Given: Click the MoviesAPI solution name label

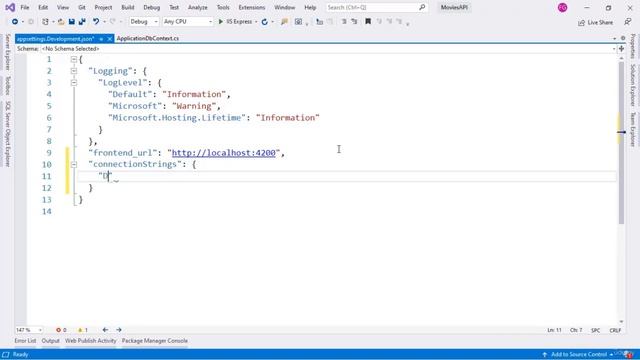Looking at the screenshot, I should click(x=454, y=7).
